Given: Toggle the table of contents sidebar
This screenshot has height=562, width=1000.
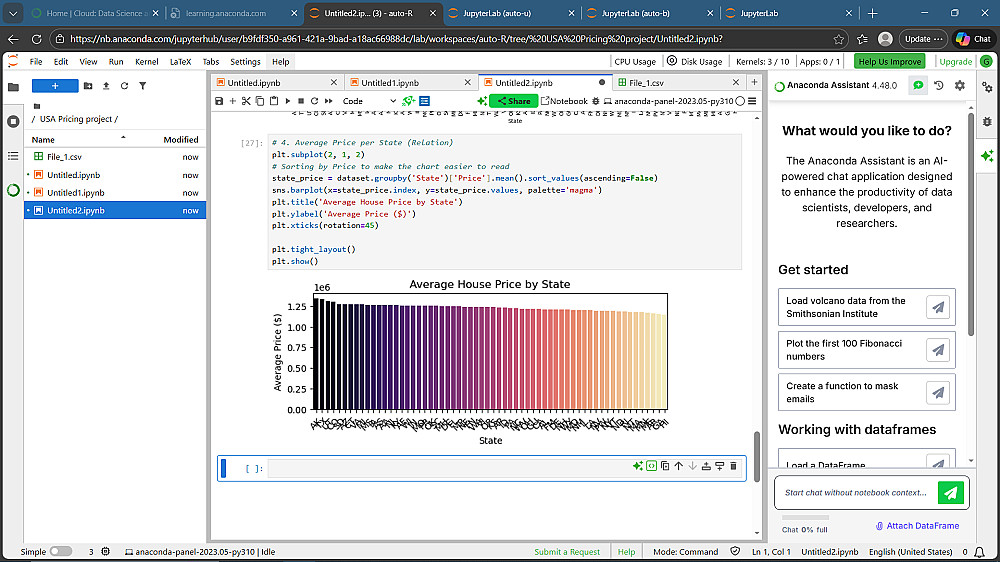Looking at the screenshot, I should click(13, 156).
